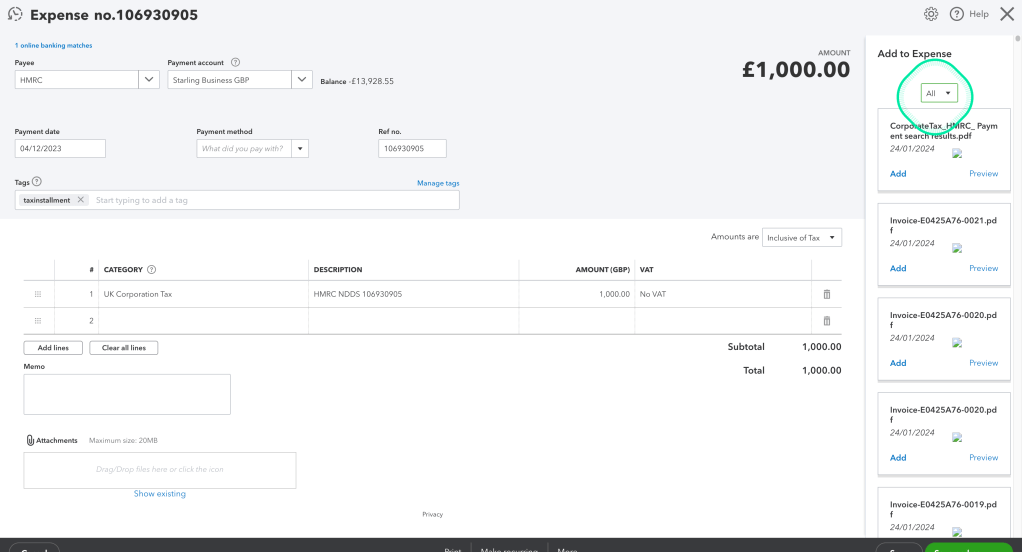The width and height of the screenshot is (1022, 552).
Task: Open the Payment method dropdown arrow
Action: tap(300, 149)
